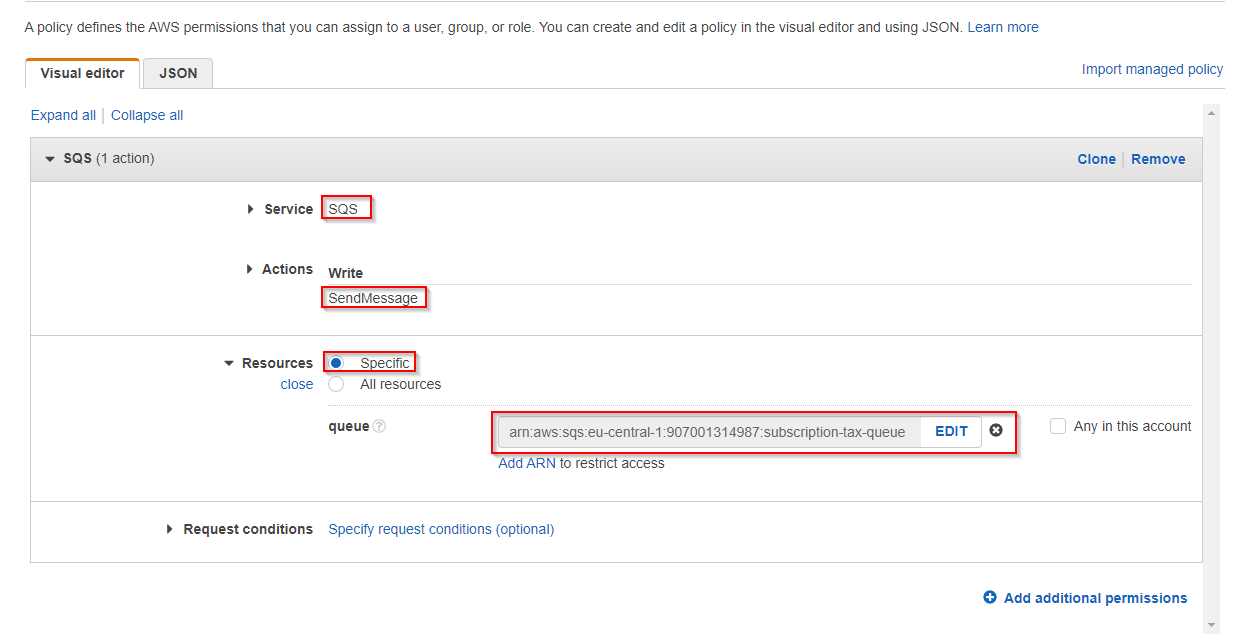Viewport: 1260px width, 638px height.
Task: Click EDIT on the queue ARN
Action: click(951, 432)
